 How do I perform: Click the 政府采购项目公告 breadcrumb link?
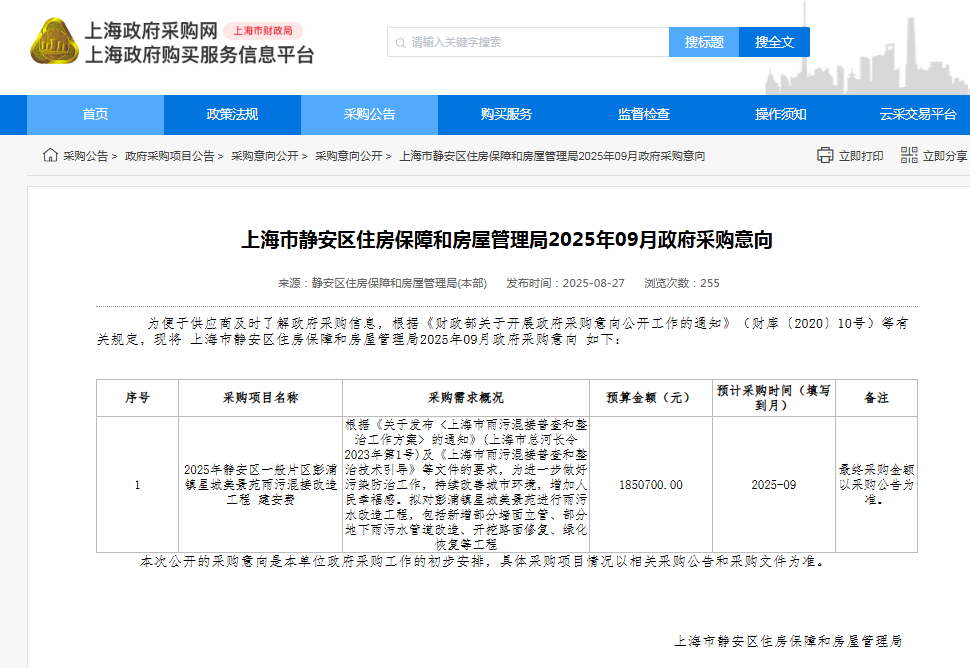(x=169, y=156)
